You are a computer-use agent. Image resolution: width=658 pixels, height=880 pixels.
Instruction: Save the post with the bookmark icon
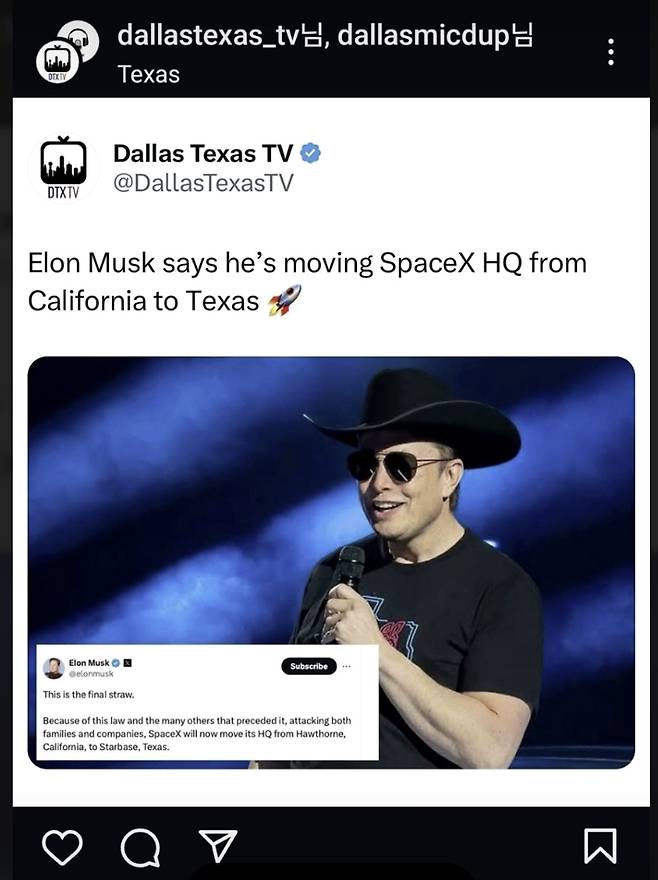point(600,846)
